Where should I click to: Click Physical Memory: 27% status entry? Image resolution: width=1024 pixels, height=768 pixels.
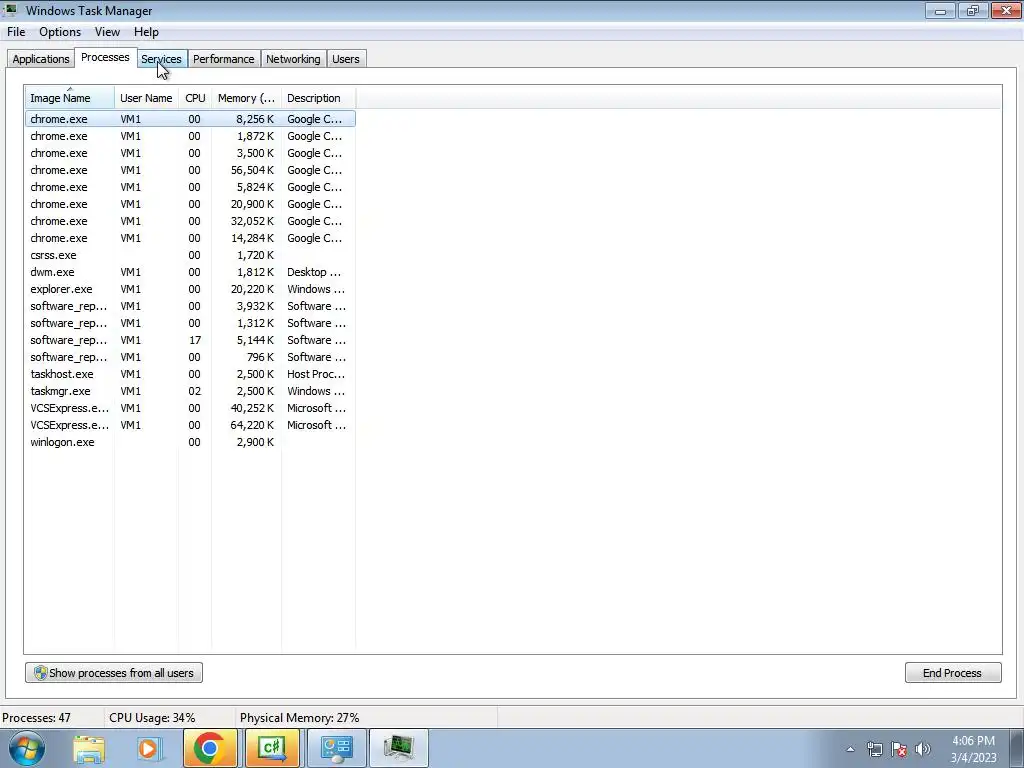pos(300,718)
